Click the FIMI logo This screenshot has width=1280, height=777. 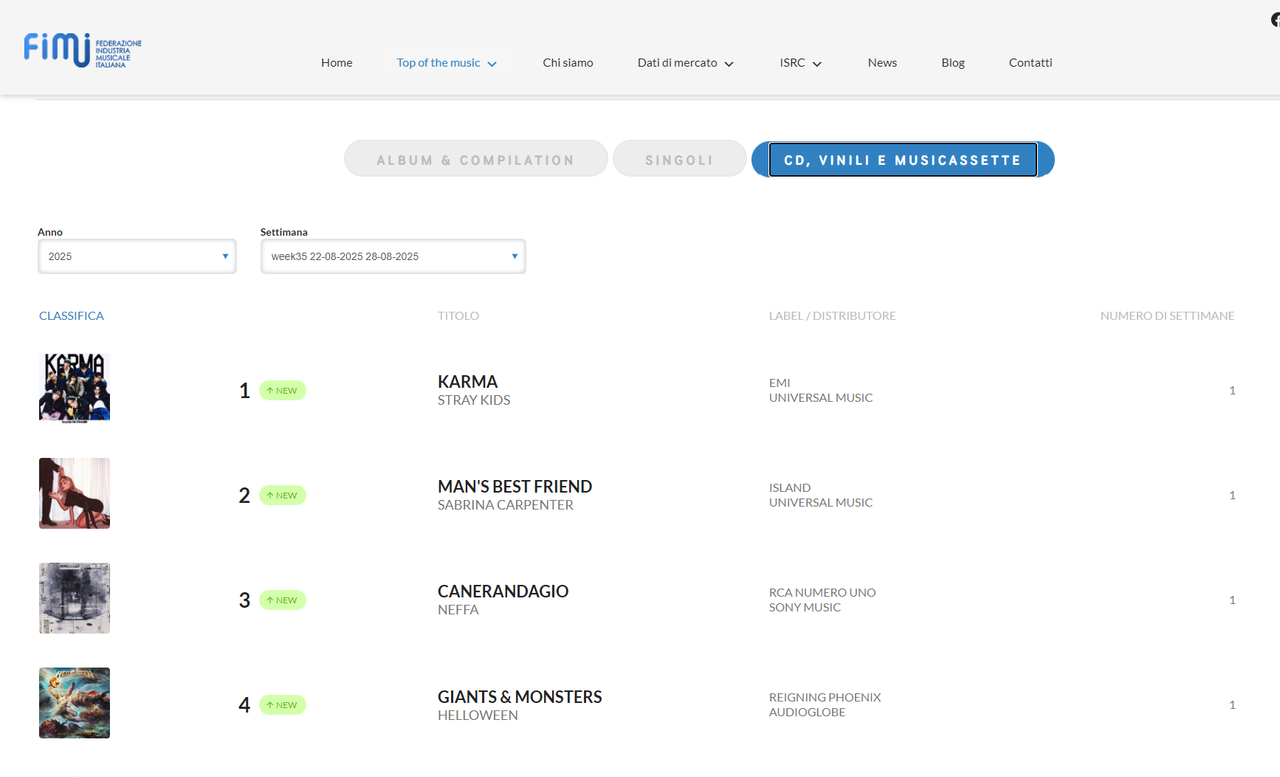[83, 50]
